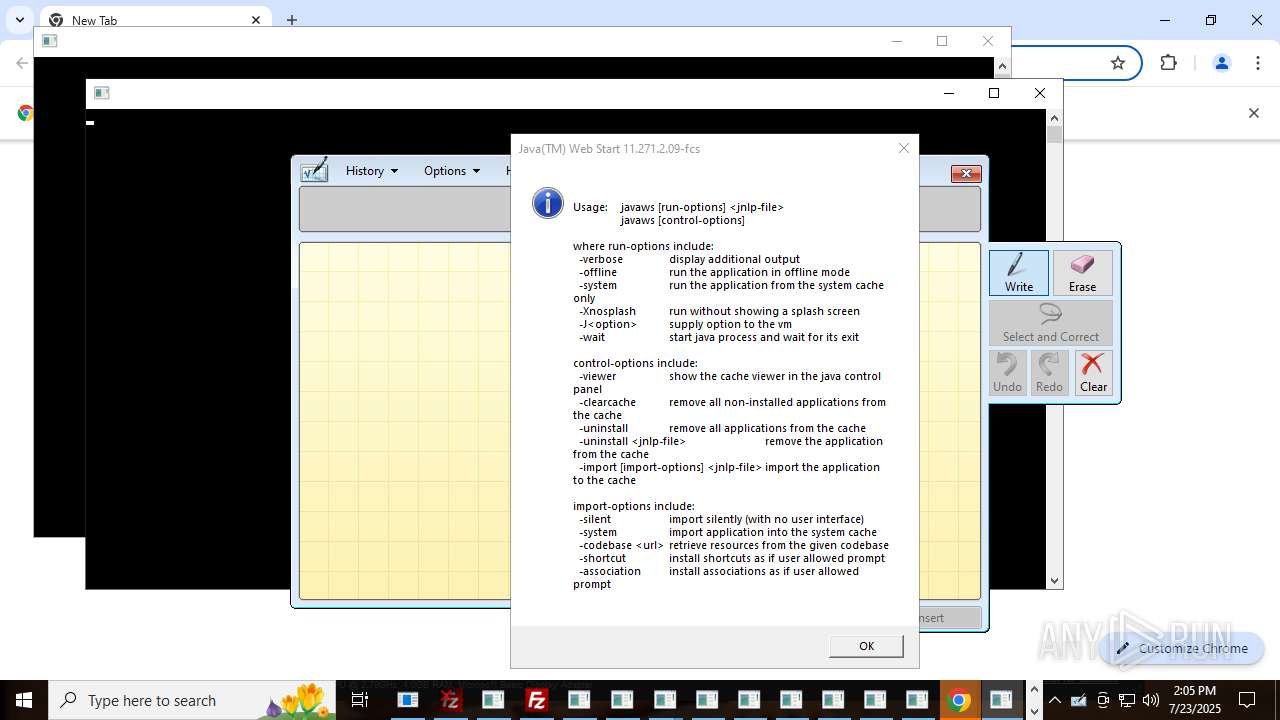Expand Chrome's tab search chevron

(19, 20)
